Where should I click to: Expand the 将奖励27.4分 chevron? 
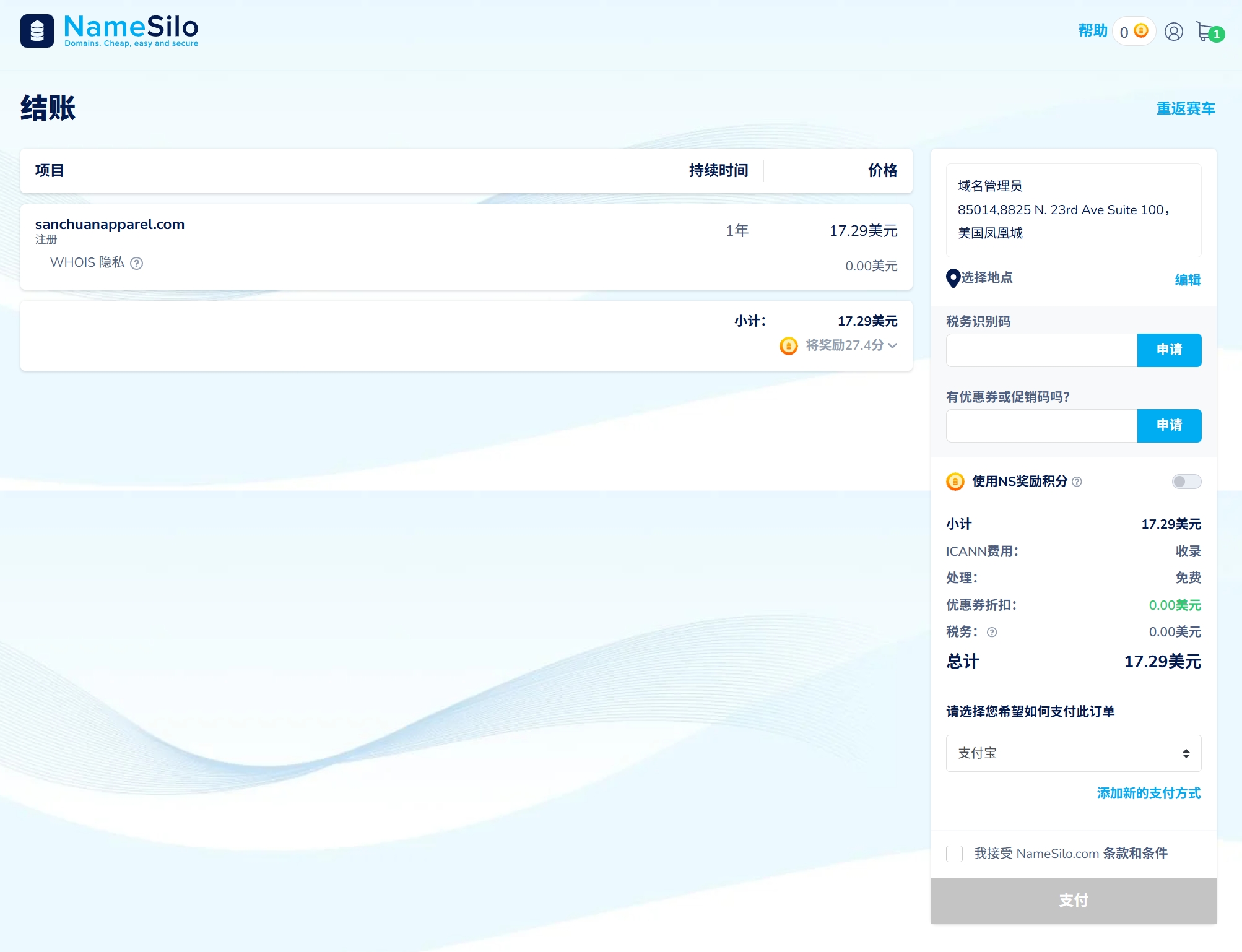(x=892, y=345)
